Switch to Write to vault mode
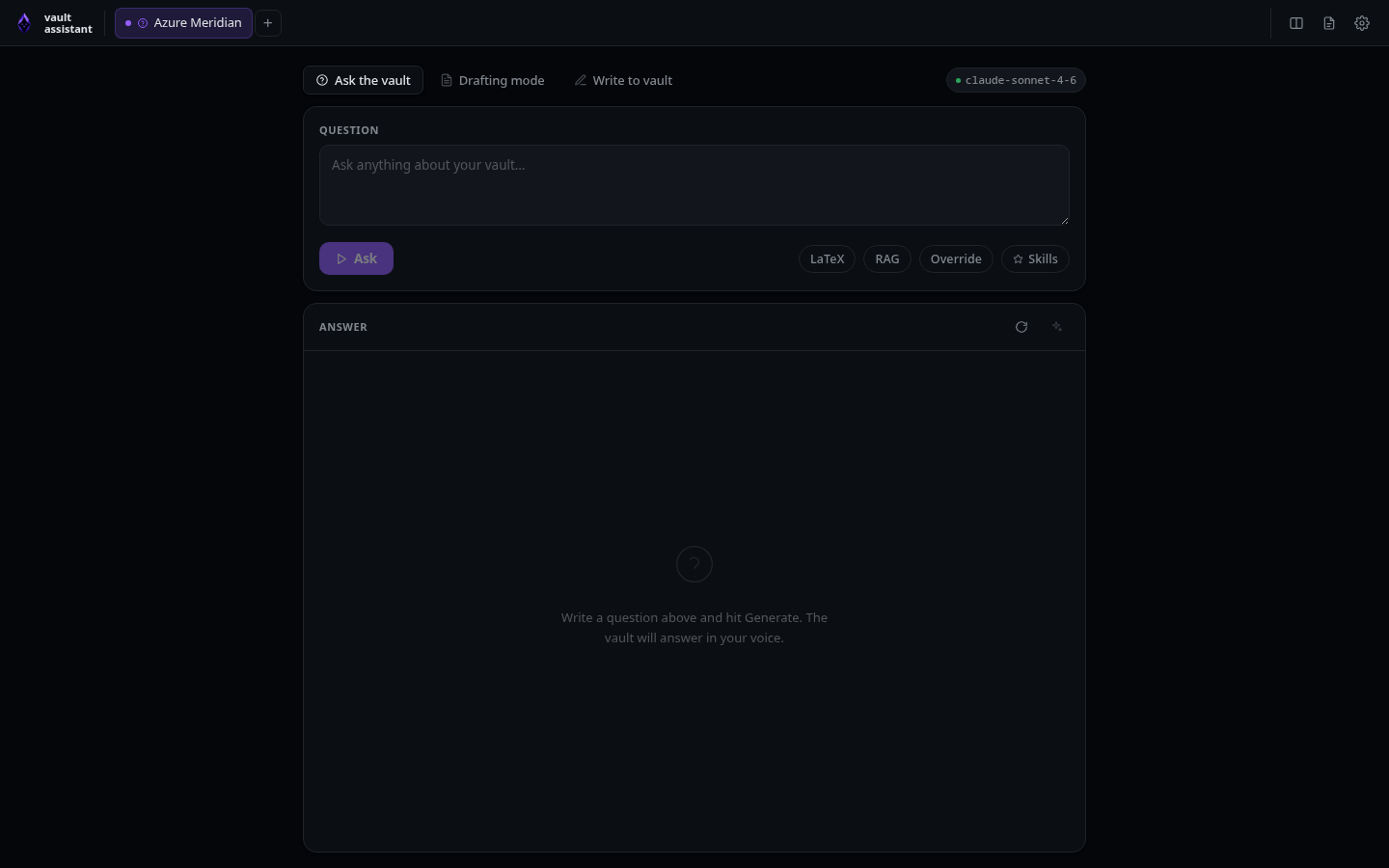 coord(624,80)
